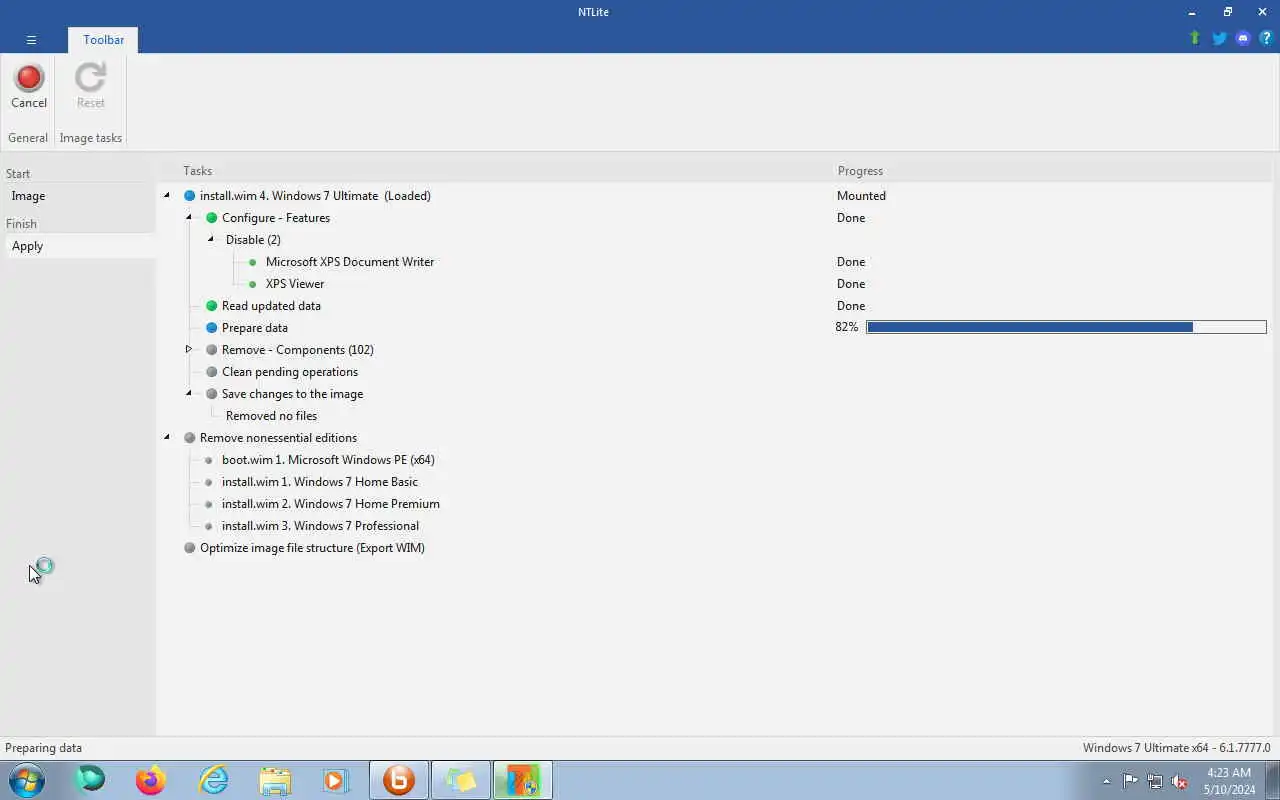The image size is (1280, 800).
Task: Click the Progress column header
Action: click(860, 171)
